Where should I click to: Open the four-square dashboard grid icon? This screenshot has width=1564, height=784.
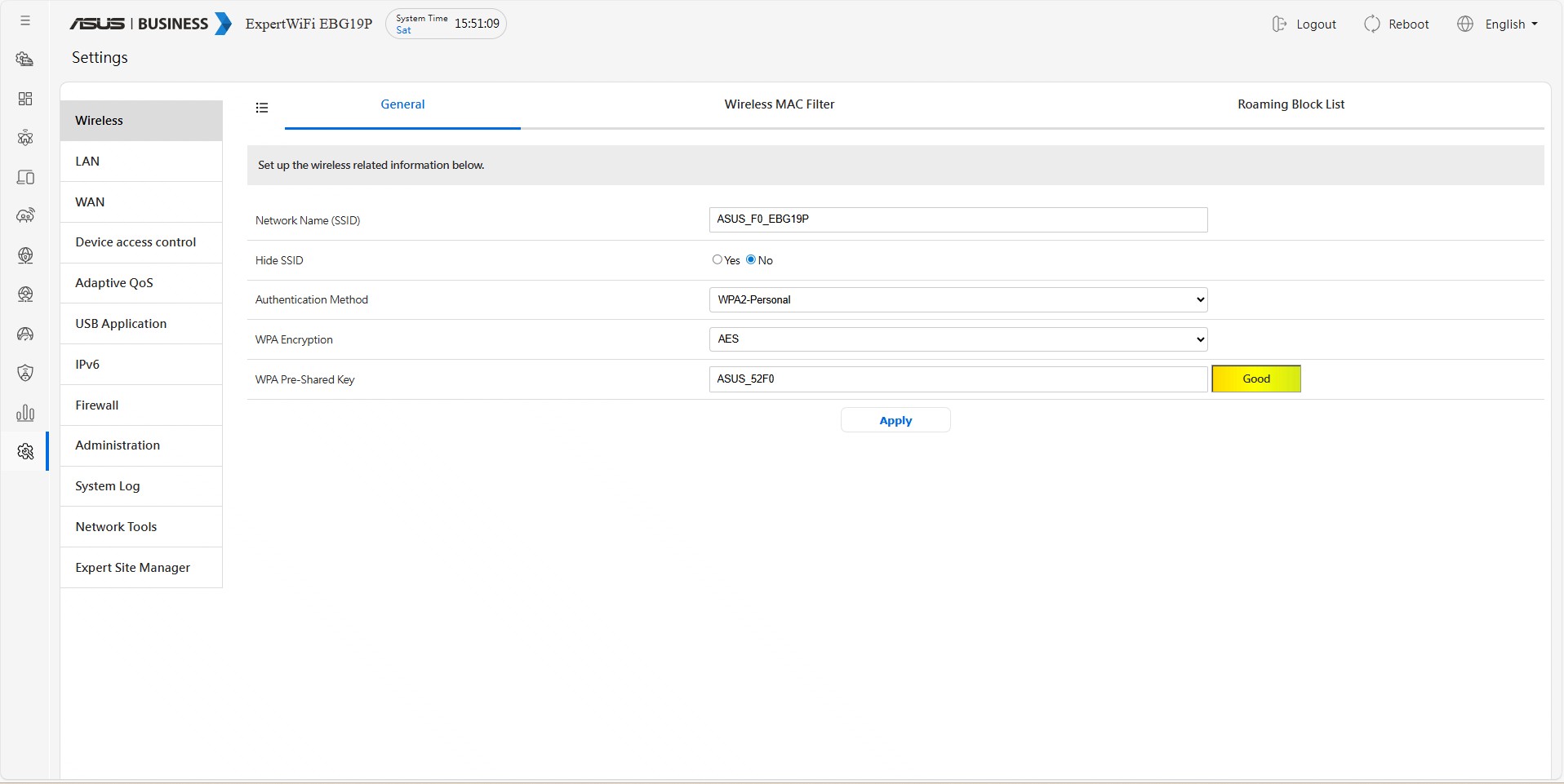click(x=25, y=99)
